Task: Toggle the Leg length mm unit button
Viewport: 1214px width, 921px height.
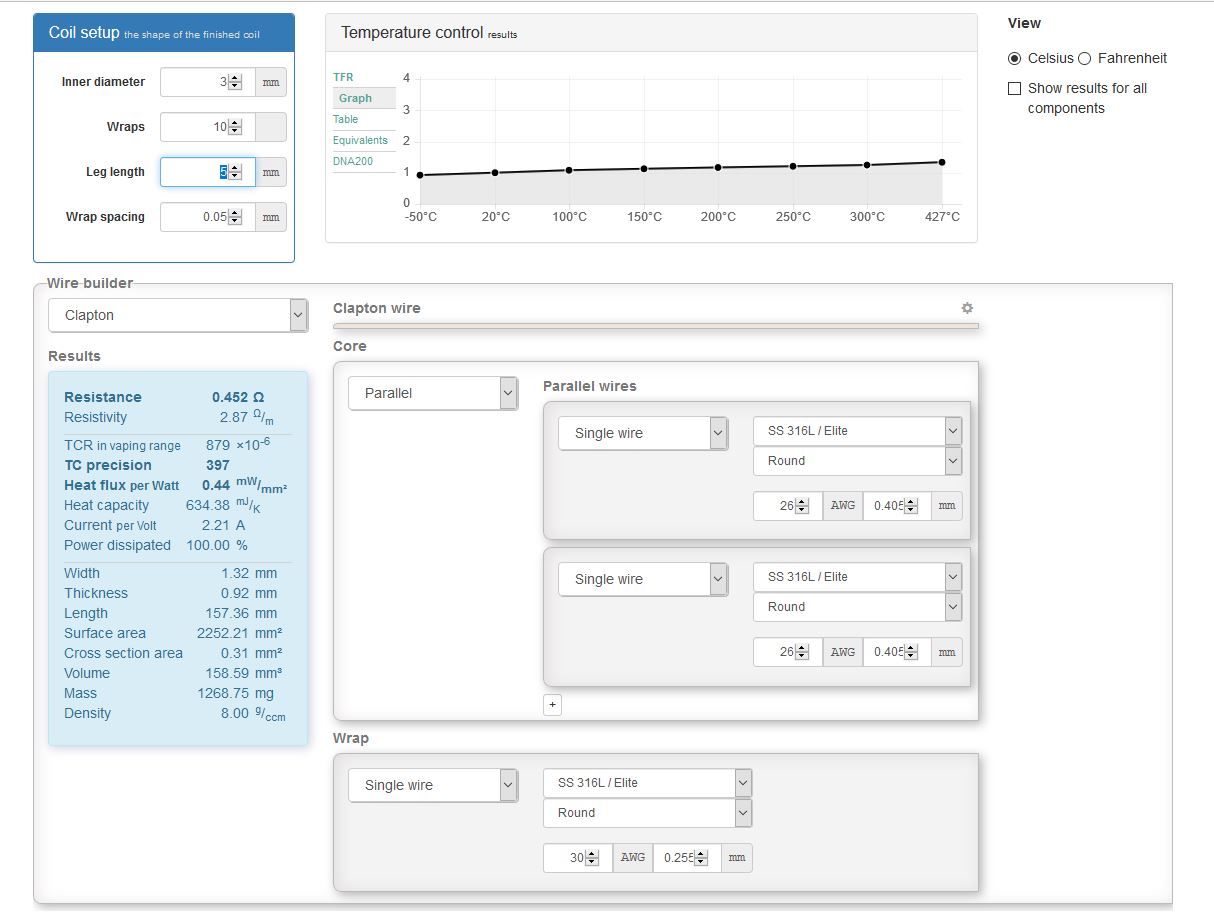Action: click(271, 172)
